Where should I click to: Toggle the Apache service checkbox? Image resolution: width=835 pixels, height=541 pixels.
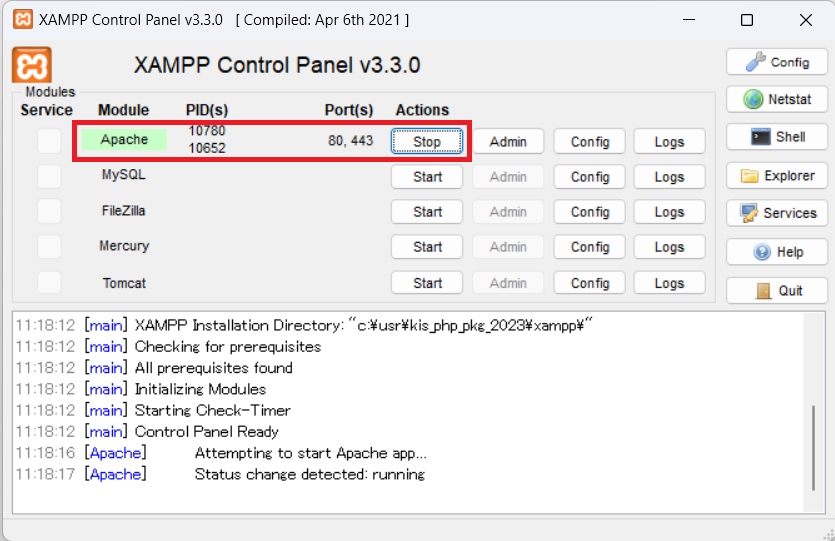pos(49,141)
